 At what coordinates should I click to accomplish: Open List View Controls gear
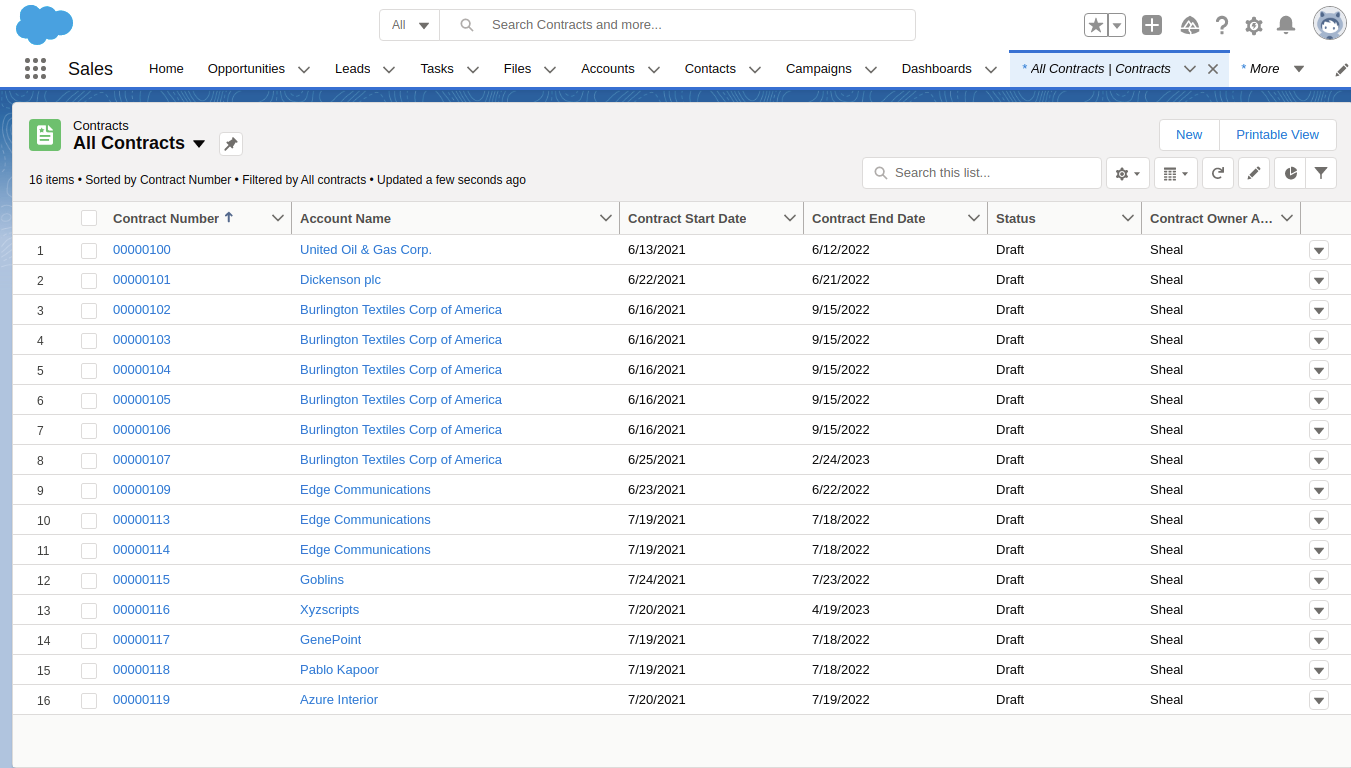pyautogui.click(x=1128, y=173)
